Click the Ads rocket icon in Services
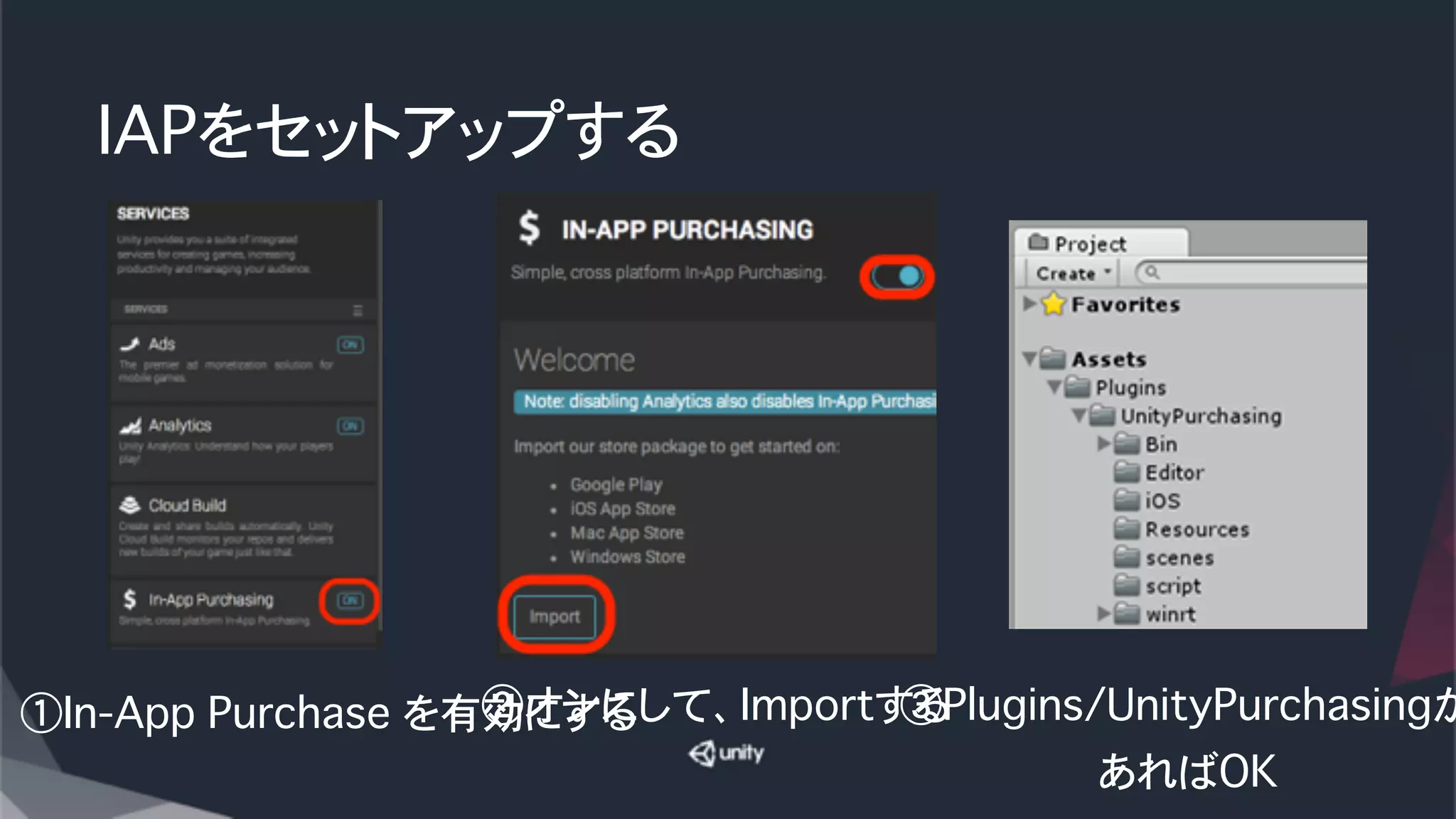1456x819 pixels. click(129, 345)
